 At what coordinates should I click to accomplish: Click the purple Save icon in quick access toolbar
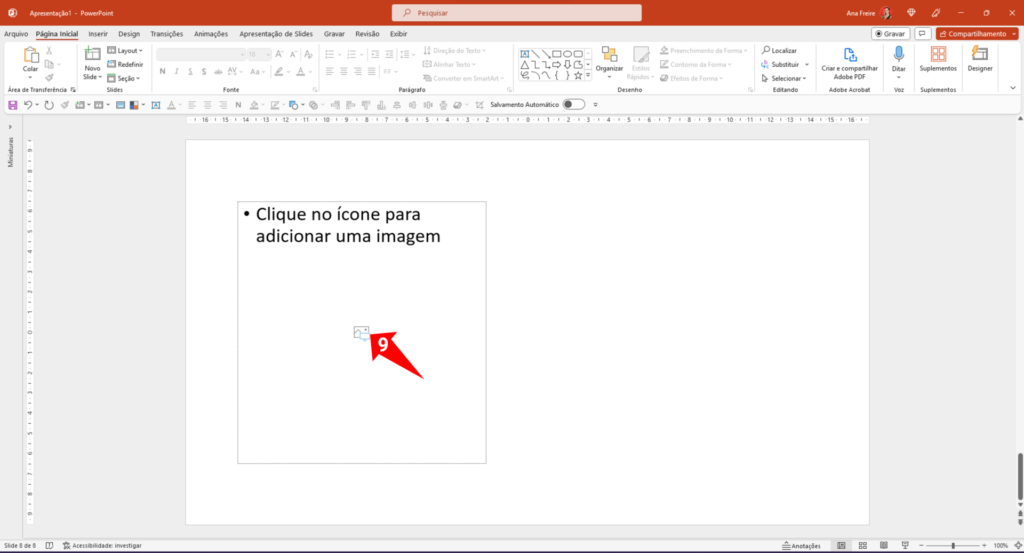(x=13, y=104)
